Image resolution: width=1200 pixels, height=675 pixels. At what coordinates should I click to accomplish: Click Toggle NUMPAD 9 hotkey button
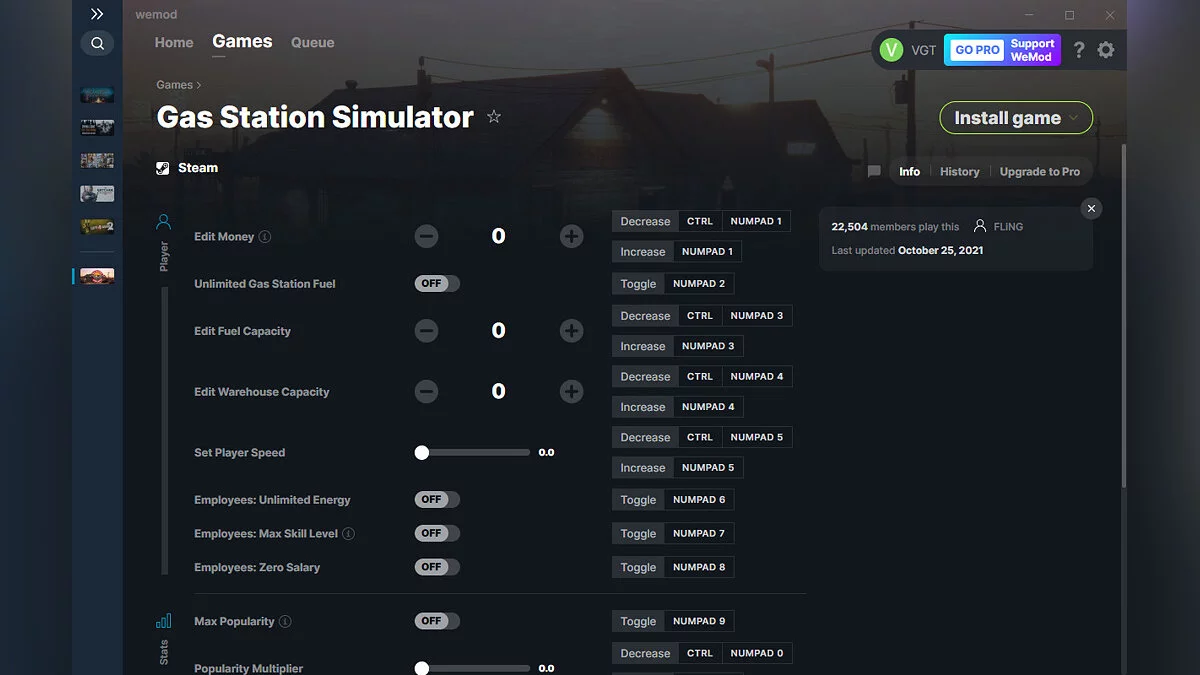point(673,621)
